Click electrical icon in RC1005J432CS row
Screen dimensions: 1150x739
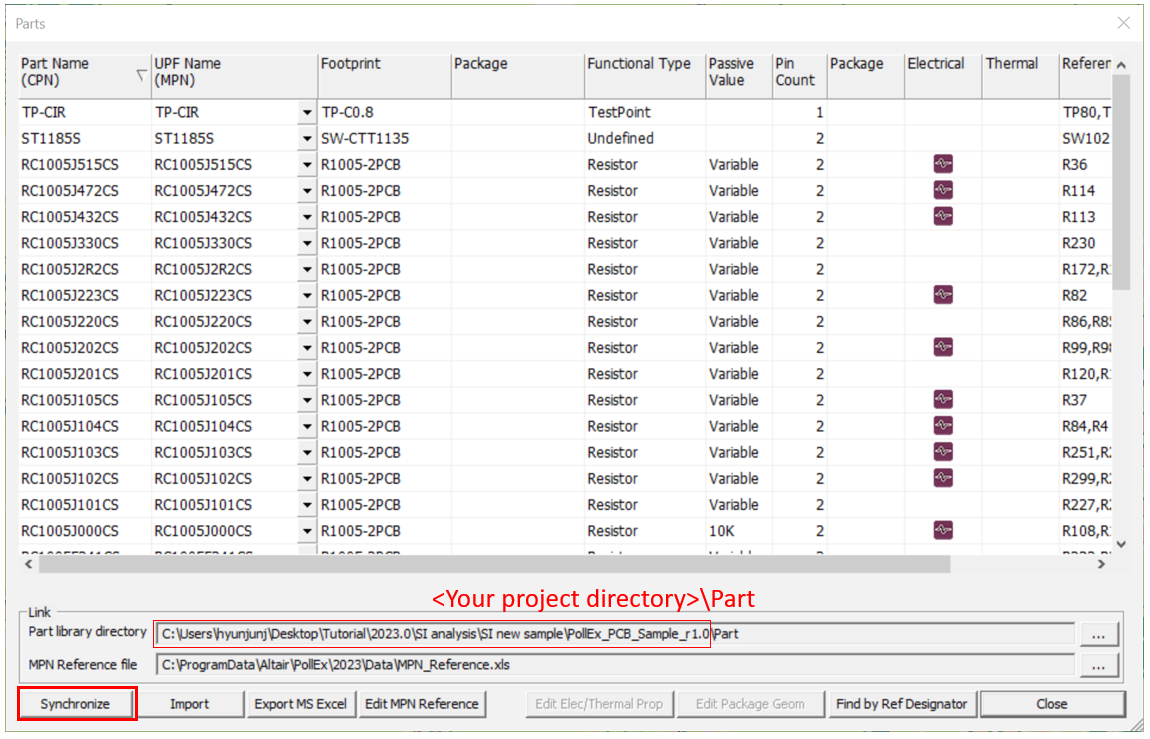point(942,217)
